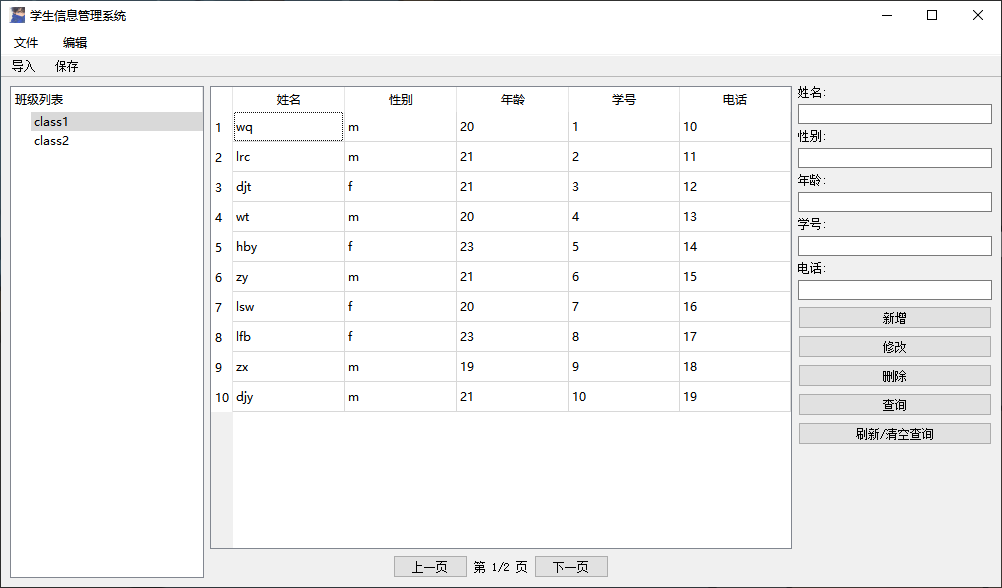Select the name cell wt

tap(289, 217)
